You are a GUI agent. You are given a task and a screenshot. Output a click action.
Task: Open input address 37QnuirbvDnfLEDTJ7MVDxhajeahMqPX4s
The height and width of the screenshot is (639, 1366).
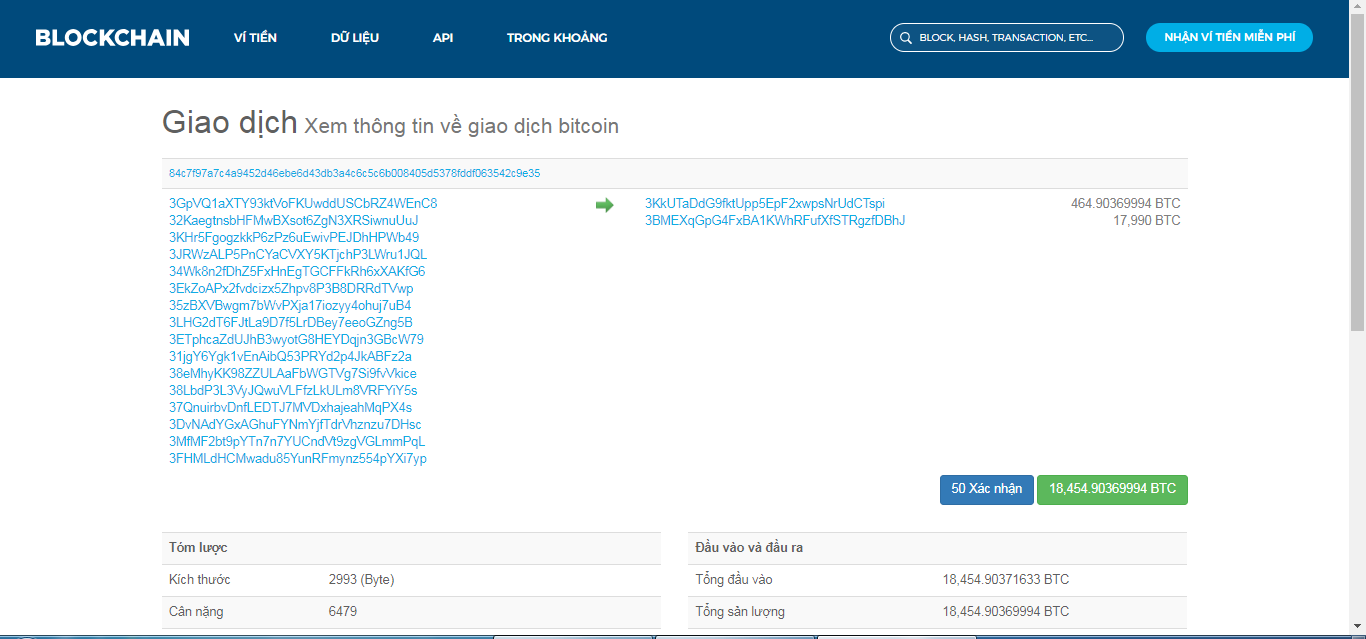(290, 407)
